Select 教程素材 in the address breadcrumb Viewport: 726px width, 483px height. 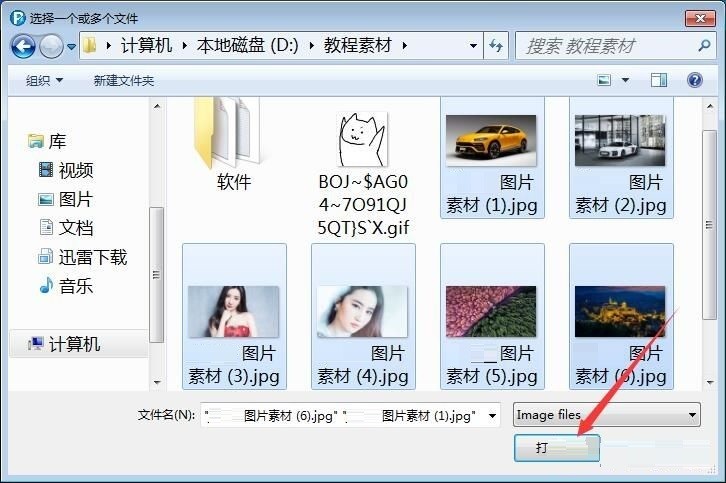click(x=357, y=45)
